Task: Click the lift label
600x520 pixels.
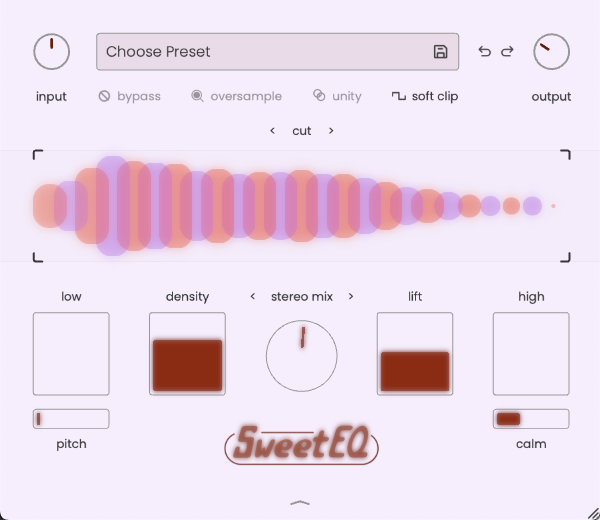Action: click(x=415, y=297)
